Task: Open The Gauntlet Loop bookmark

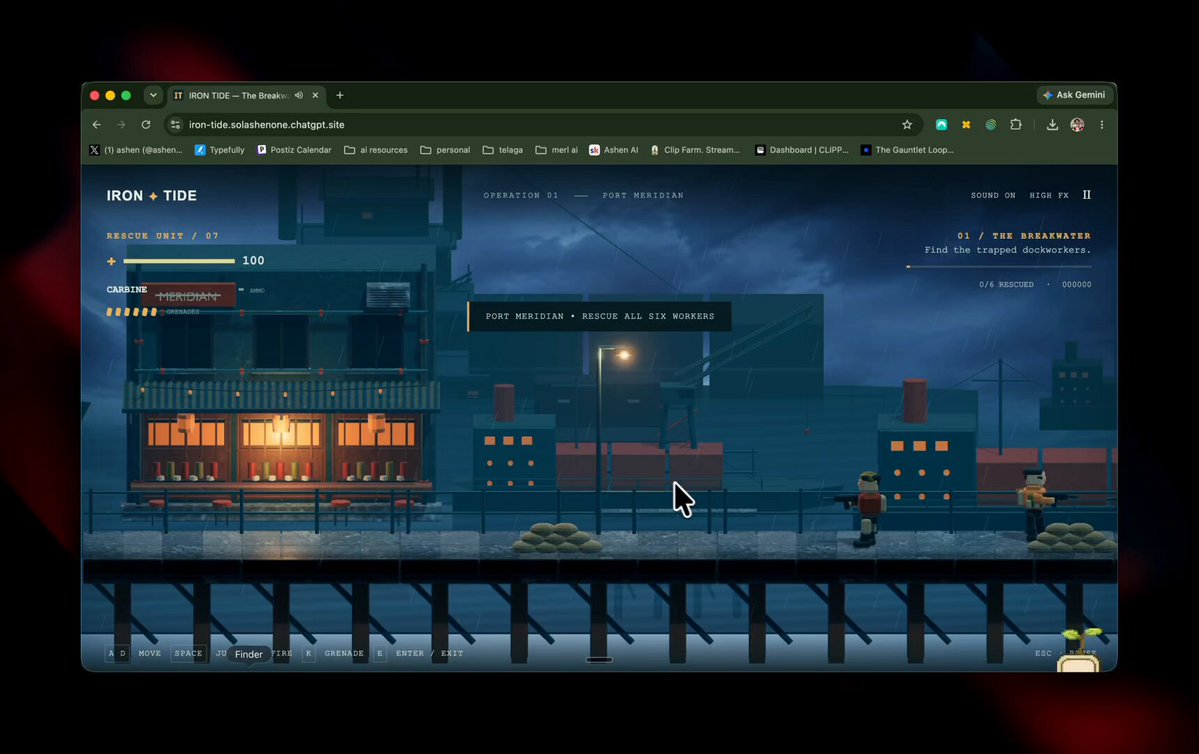Action: [x=907, y=150]
